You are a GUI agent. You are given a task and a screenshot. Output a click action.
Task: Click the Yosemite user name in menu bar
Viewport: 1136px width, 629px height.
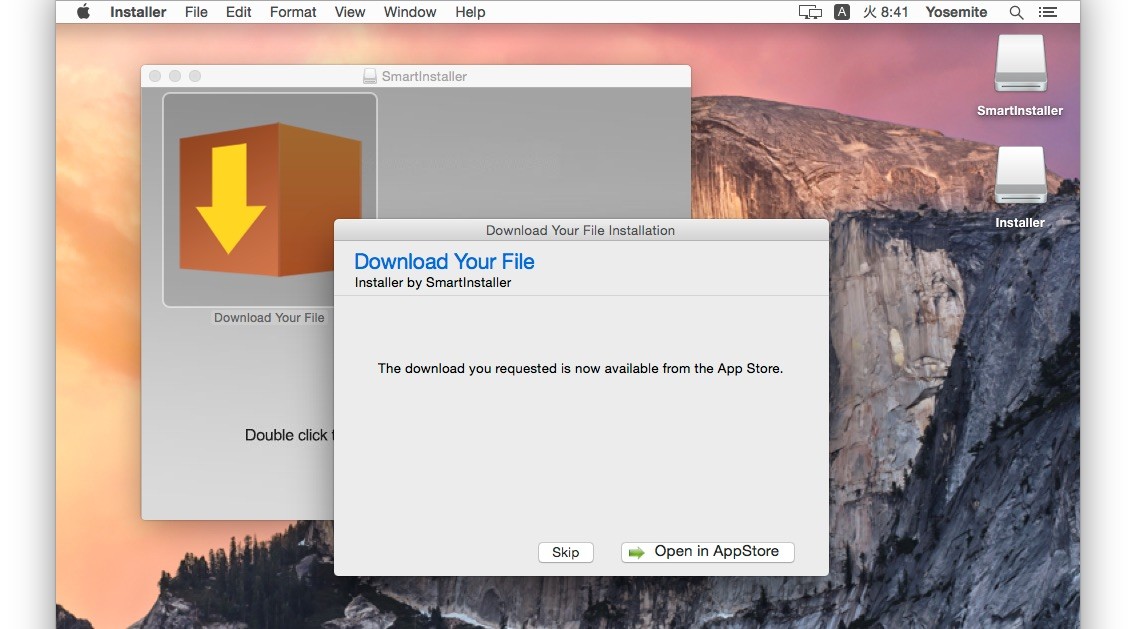coord(956,12)
